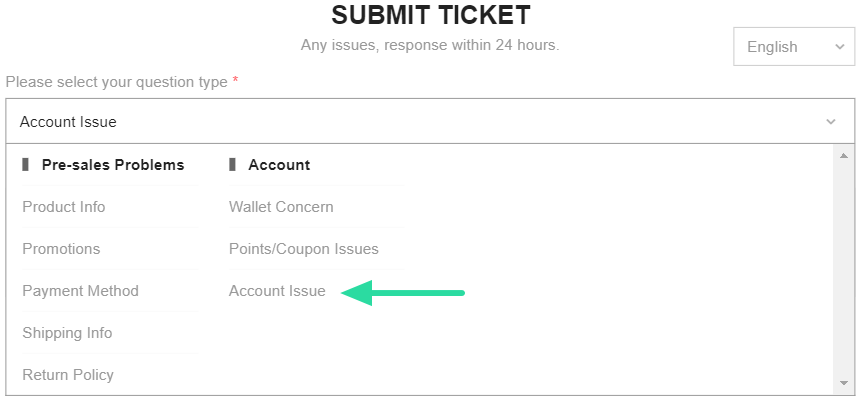Choose Points/Coupon Issues option

(304, 249)
